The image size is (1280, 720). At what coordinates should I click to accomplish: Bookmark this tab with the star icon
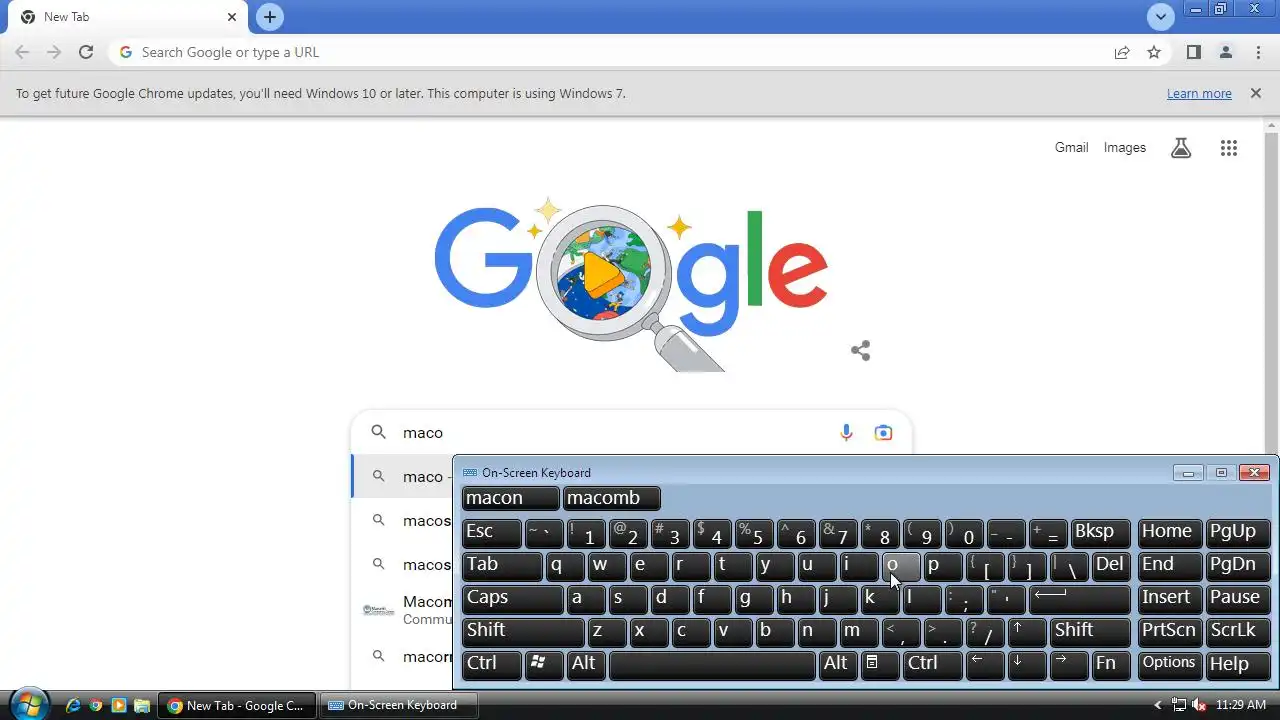click(x=1154, y=52)
